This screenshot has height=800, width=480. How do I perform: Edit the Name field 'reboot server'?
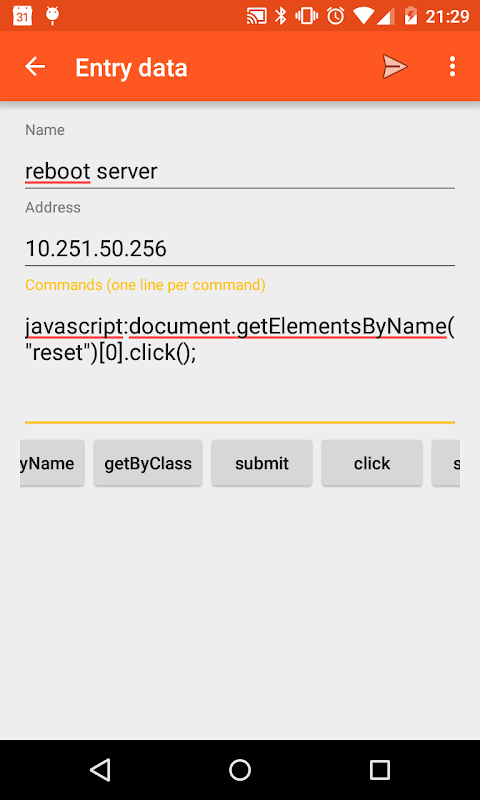240,171
